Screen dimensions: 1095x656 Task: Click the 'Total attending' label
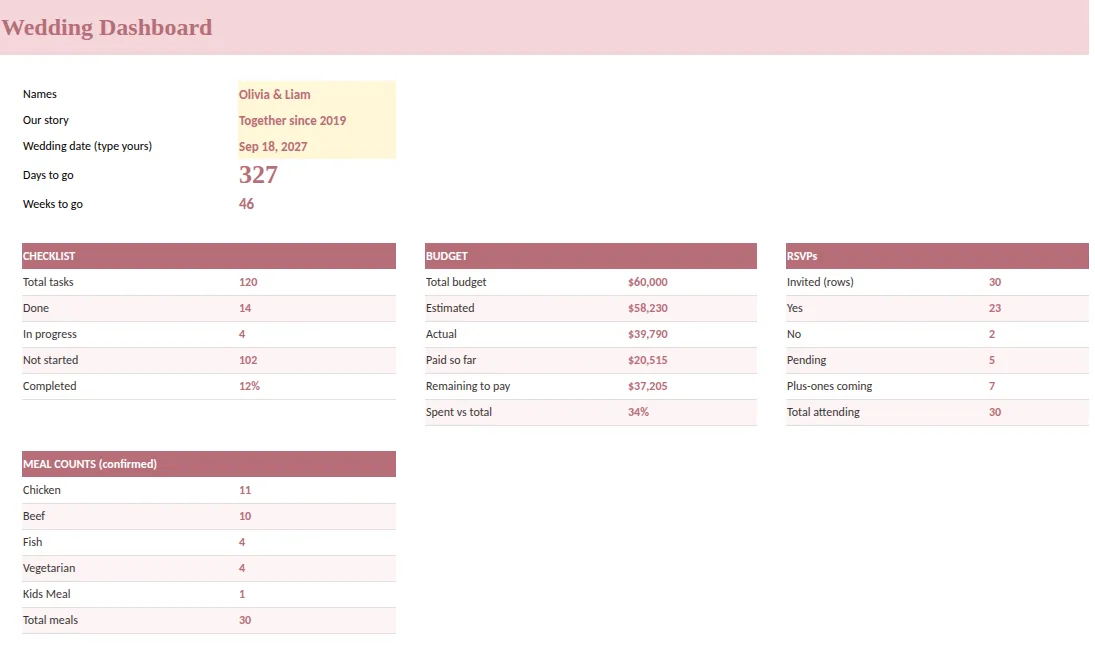coord(823,412)
